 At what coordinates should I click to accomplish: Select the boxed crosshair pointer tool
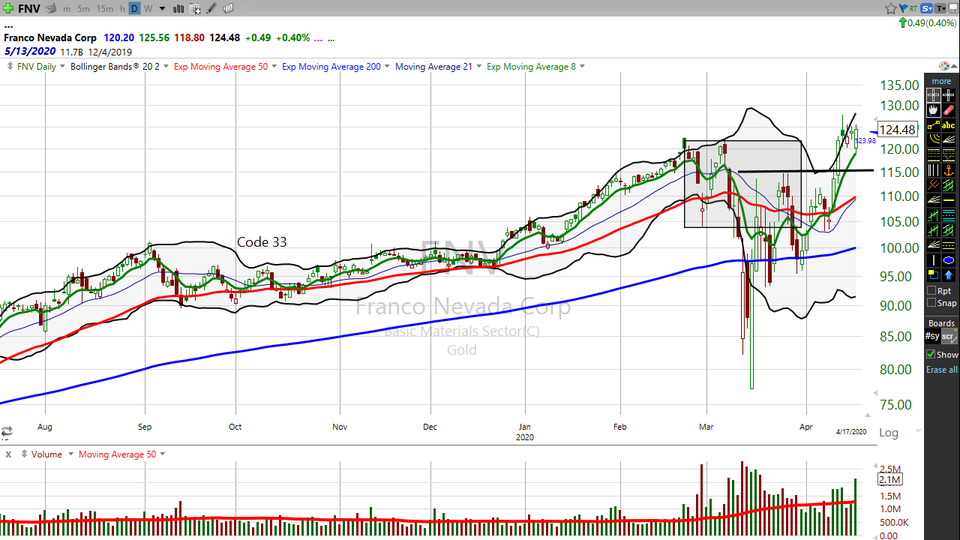point(933,95)
